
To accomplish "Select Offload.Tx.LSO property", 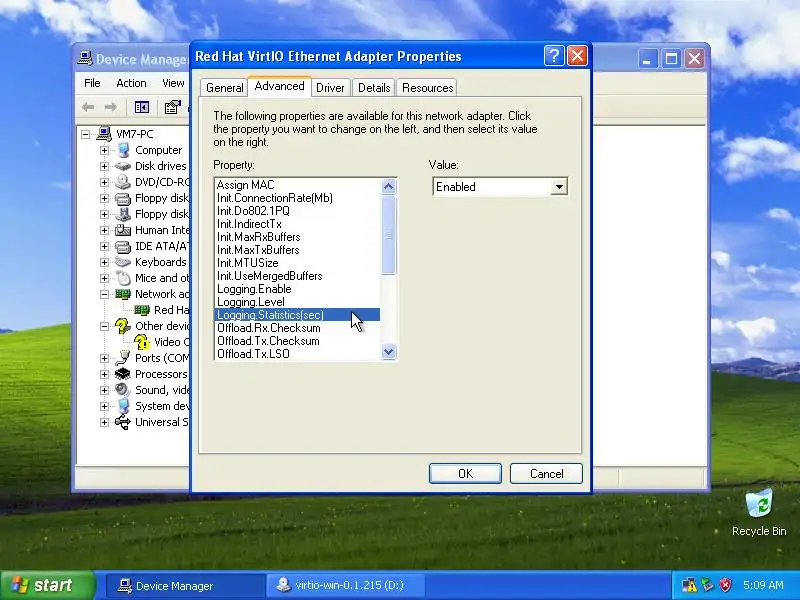I will (x=297, y=354).
